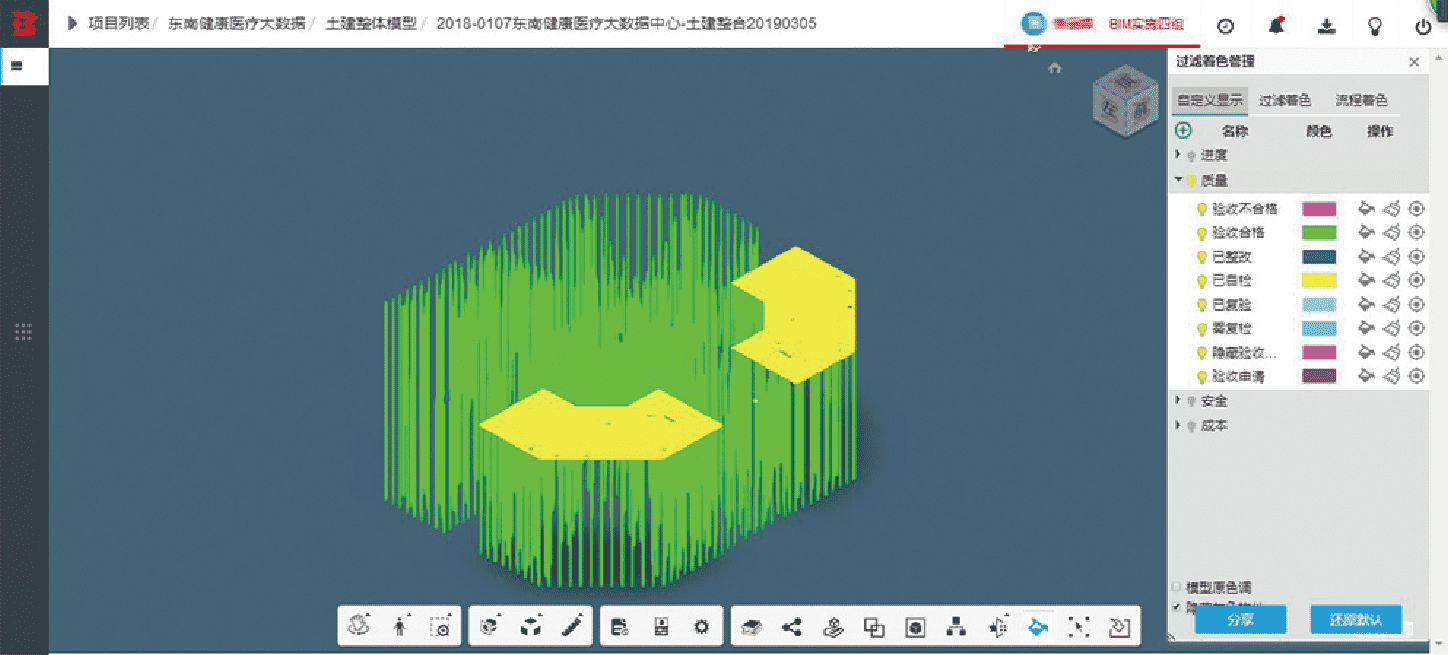Collapse the 质量 tree group

(1179, 180)
